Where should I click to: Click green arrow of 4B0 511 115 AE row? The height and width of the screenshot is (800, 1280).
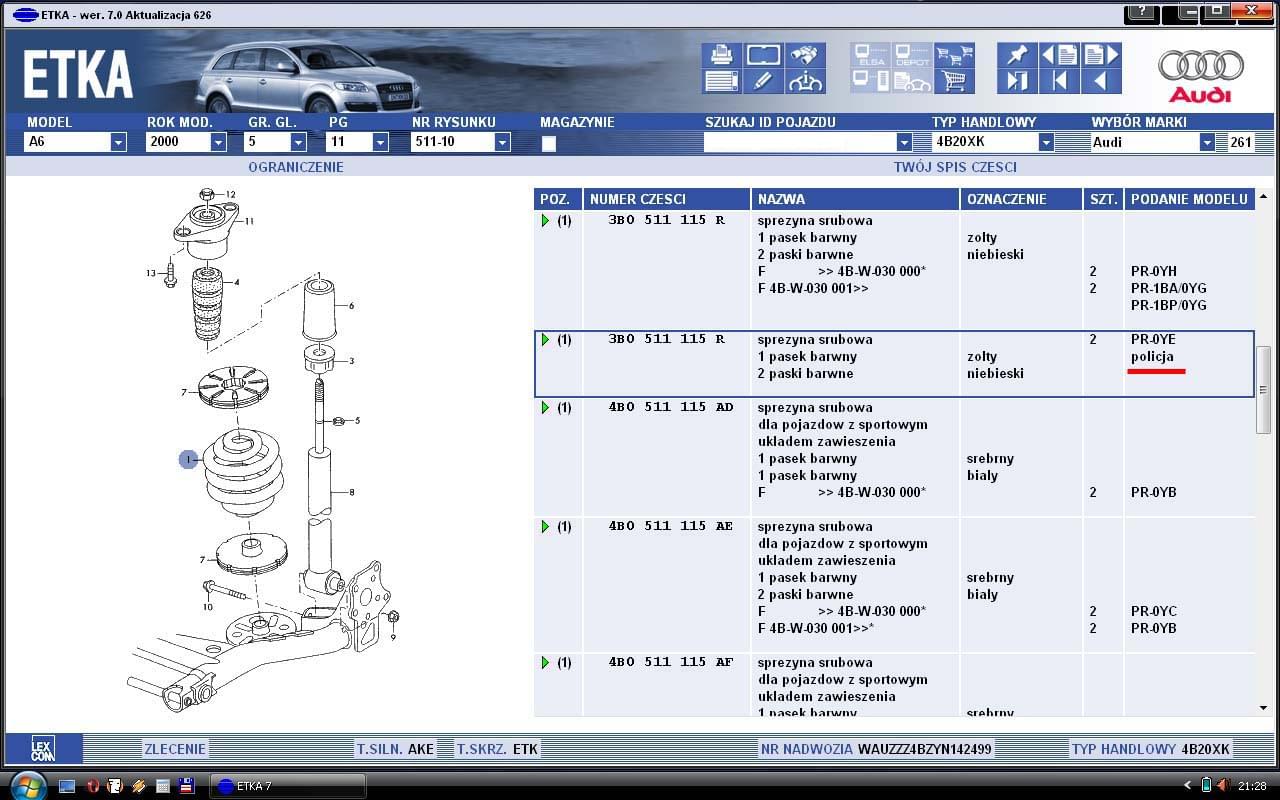click(x=545, y=527)
